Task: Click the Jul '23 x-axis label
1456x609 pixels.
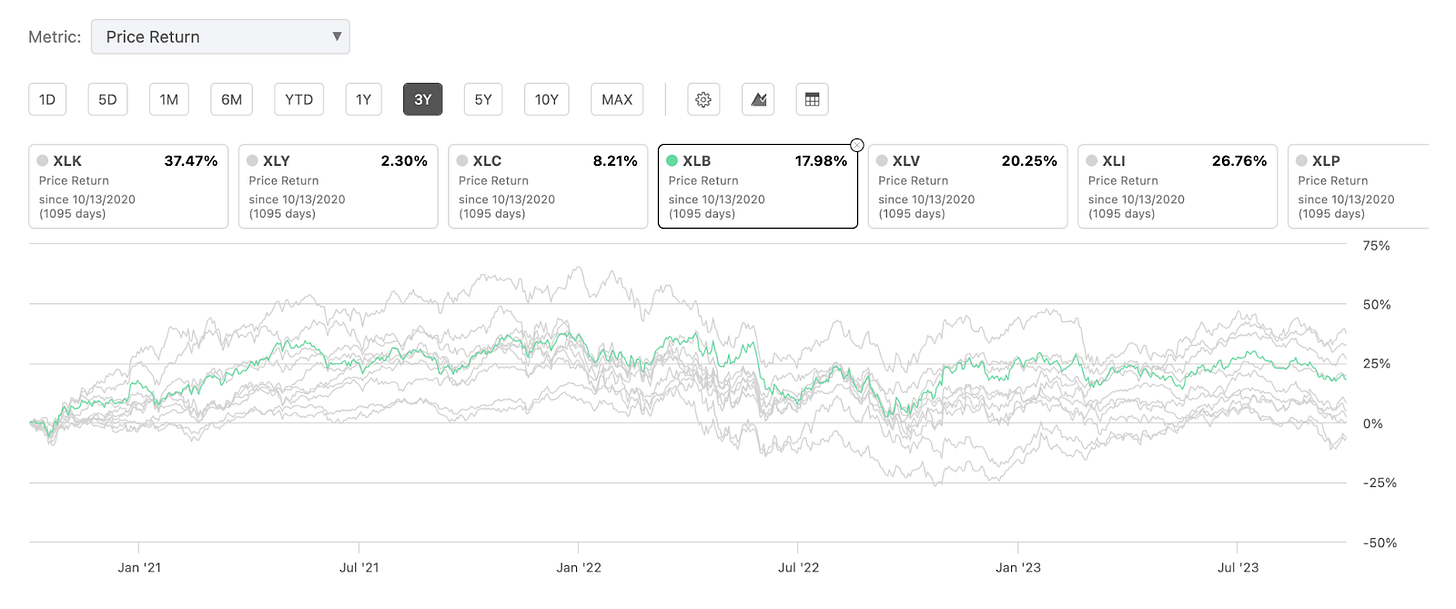Action: coord(1238,568)
